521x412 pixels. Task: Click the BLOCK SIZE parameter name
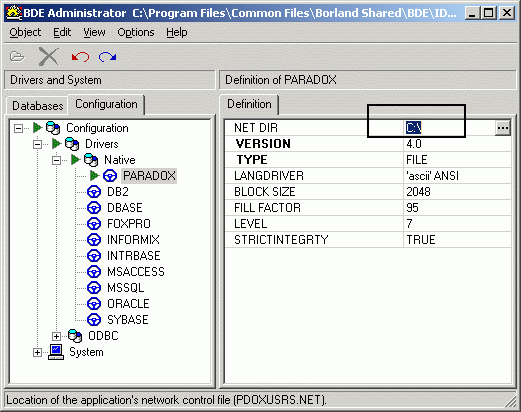[265, 192]
